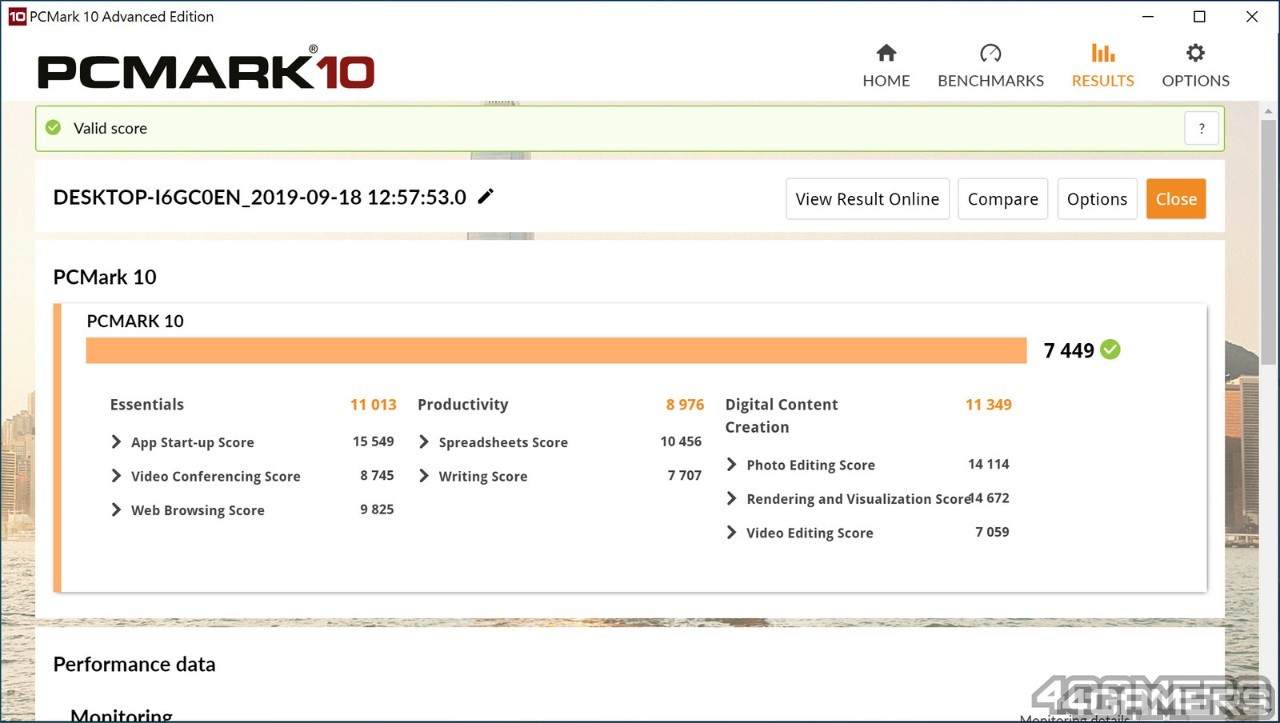The width and height of the screenshot is (1280, 723).
Task: Click the Productivity score 8 976
Action: click(685, 405)
